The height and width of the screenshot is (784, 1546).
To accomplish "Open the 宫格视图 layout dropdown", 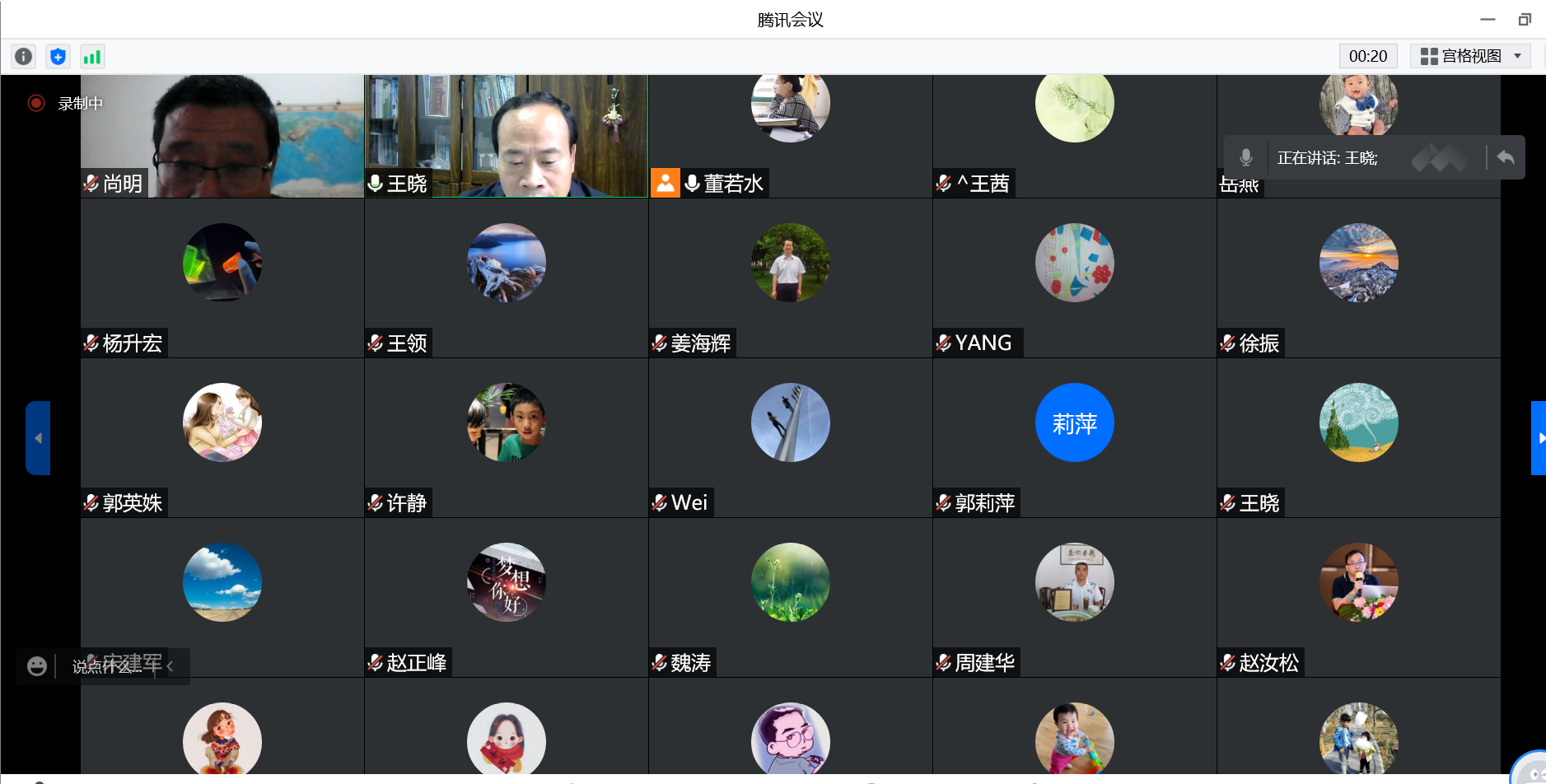I will coord(1471,56).
